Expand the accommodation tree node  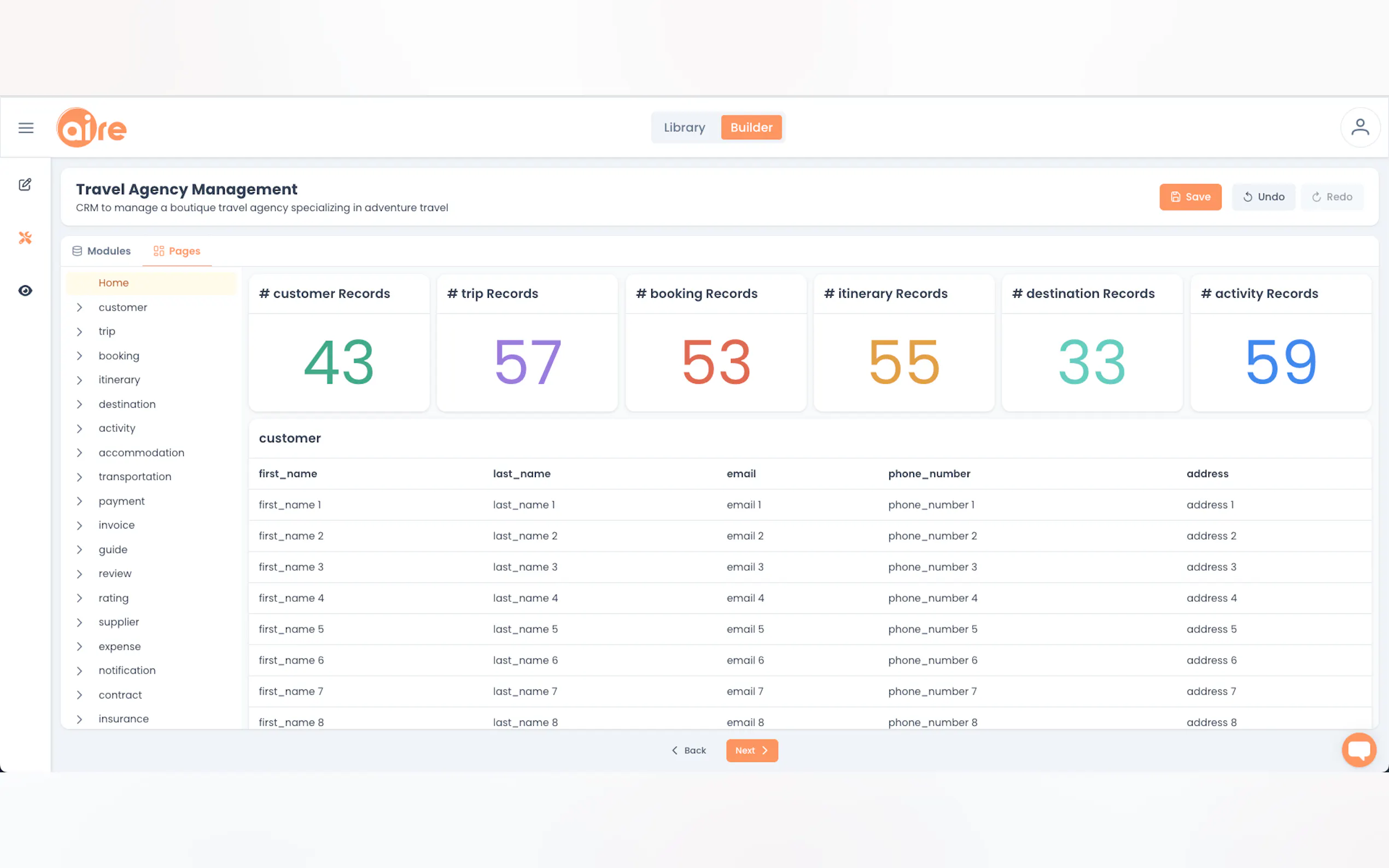pos(79,453)
